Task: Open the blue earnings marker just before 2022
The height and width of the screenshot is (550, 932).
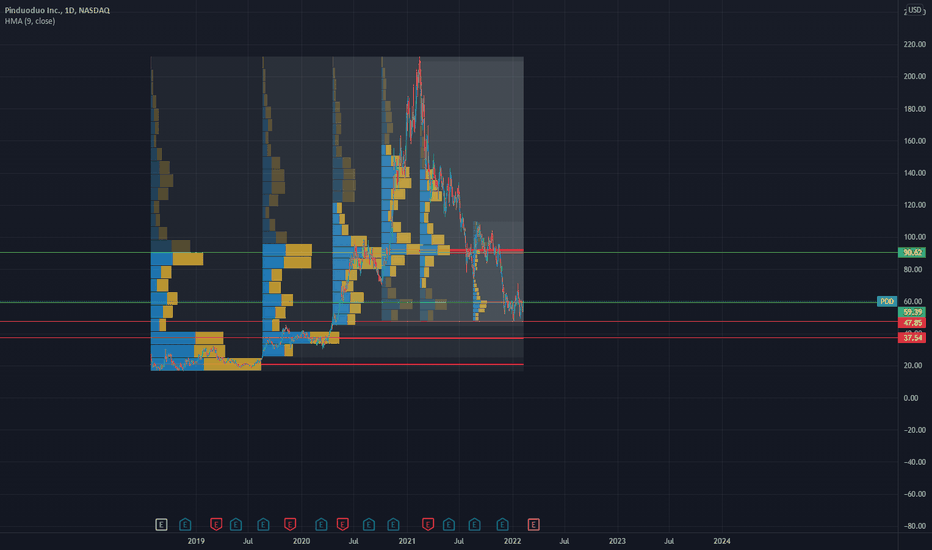Action: tap(502, 524)
